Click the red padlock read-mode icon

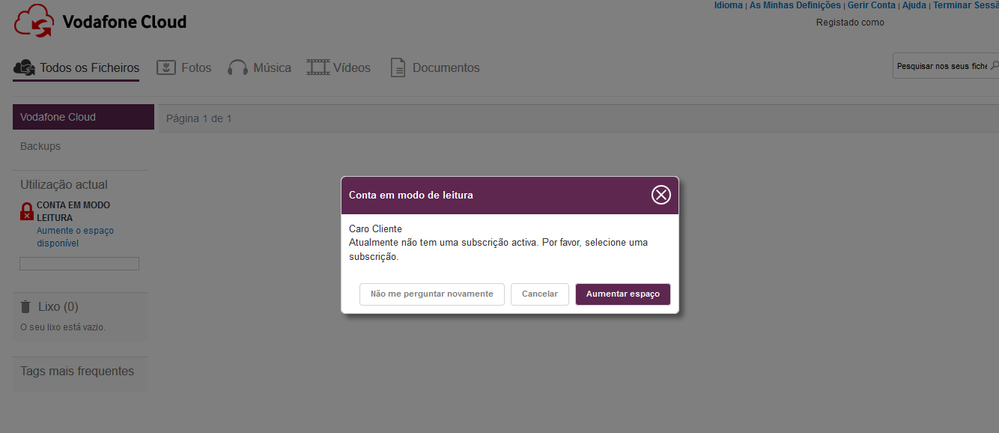pyautogui.click(x=27, y=211)
